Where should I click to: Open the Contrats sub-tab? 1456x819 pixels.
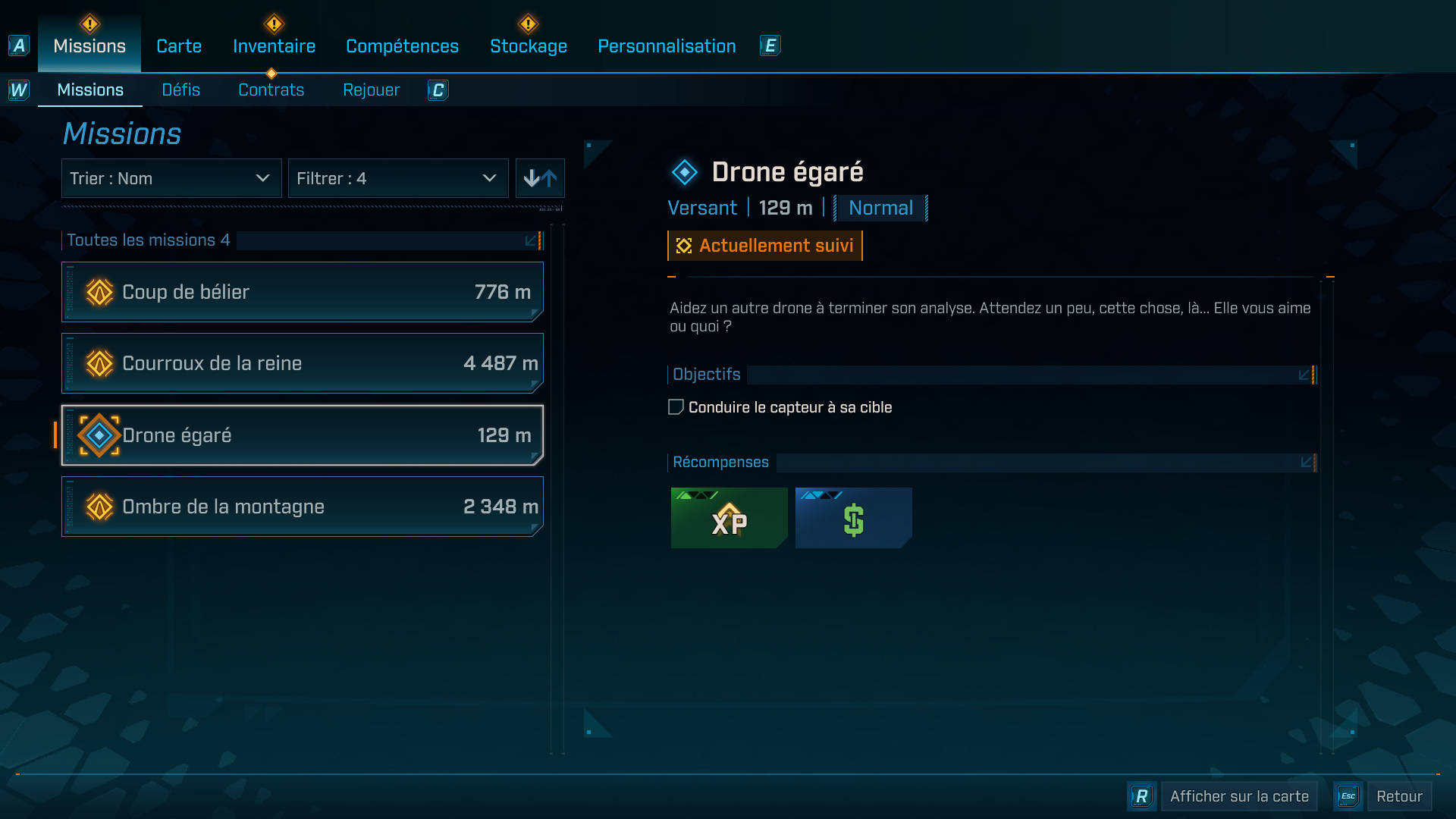click(271, 90)
